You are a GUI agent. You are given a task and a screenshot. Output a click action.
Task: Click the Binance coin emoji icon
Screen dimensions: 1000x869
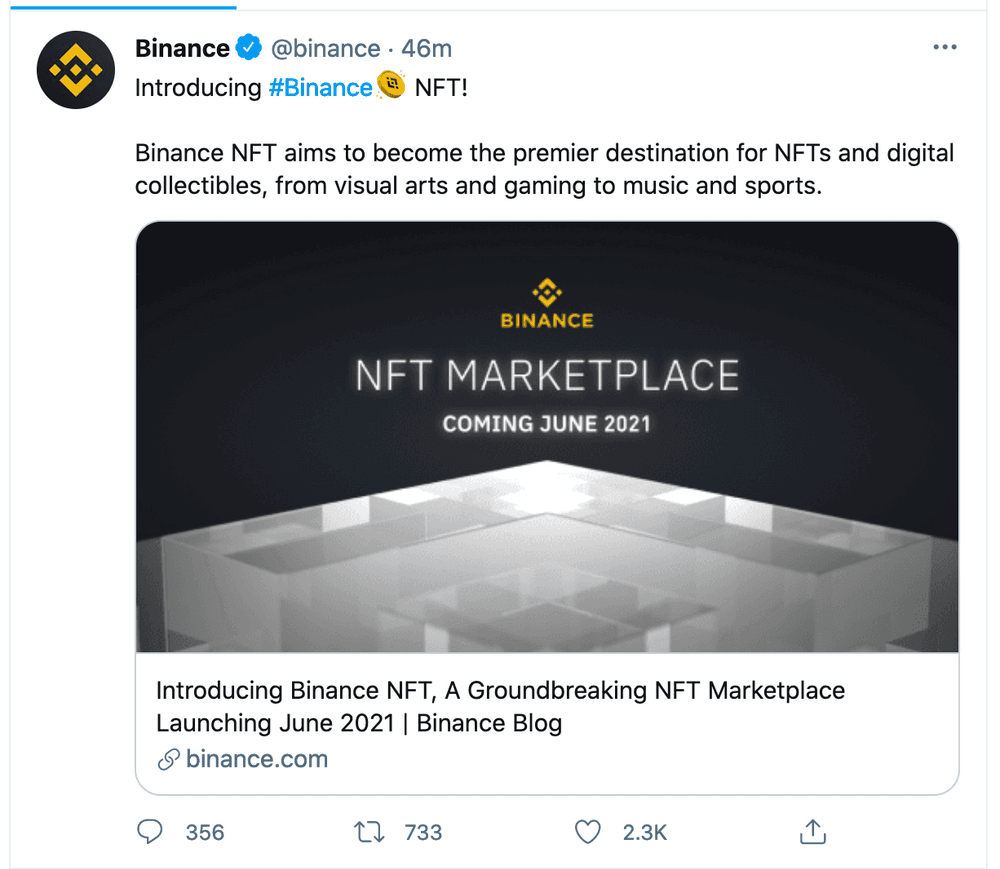pyautogui.click(x=390, y=87)
